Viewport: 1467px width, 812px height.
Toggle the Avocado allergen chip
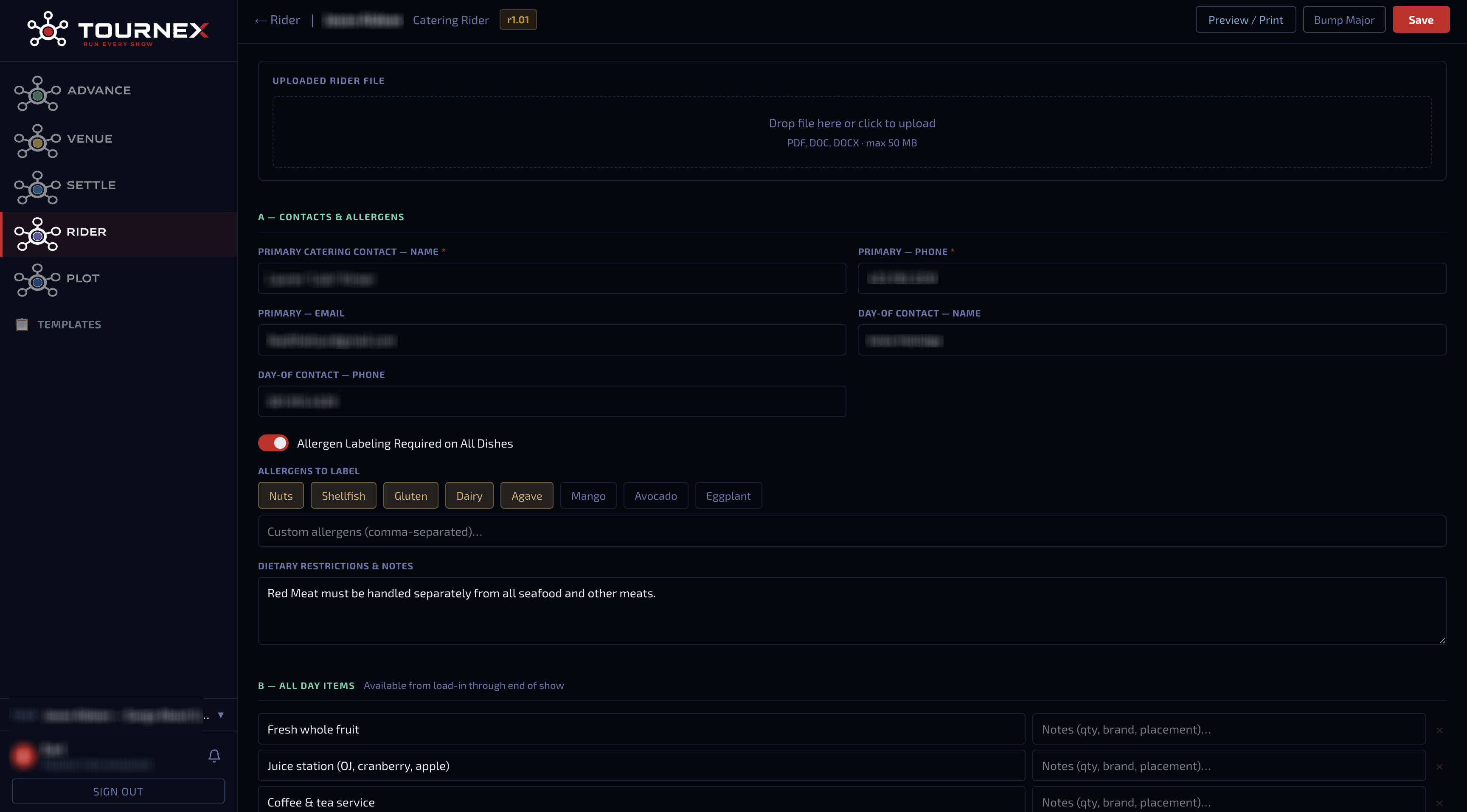655,496
